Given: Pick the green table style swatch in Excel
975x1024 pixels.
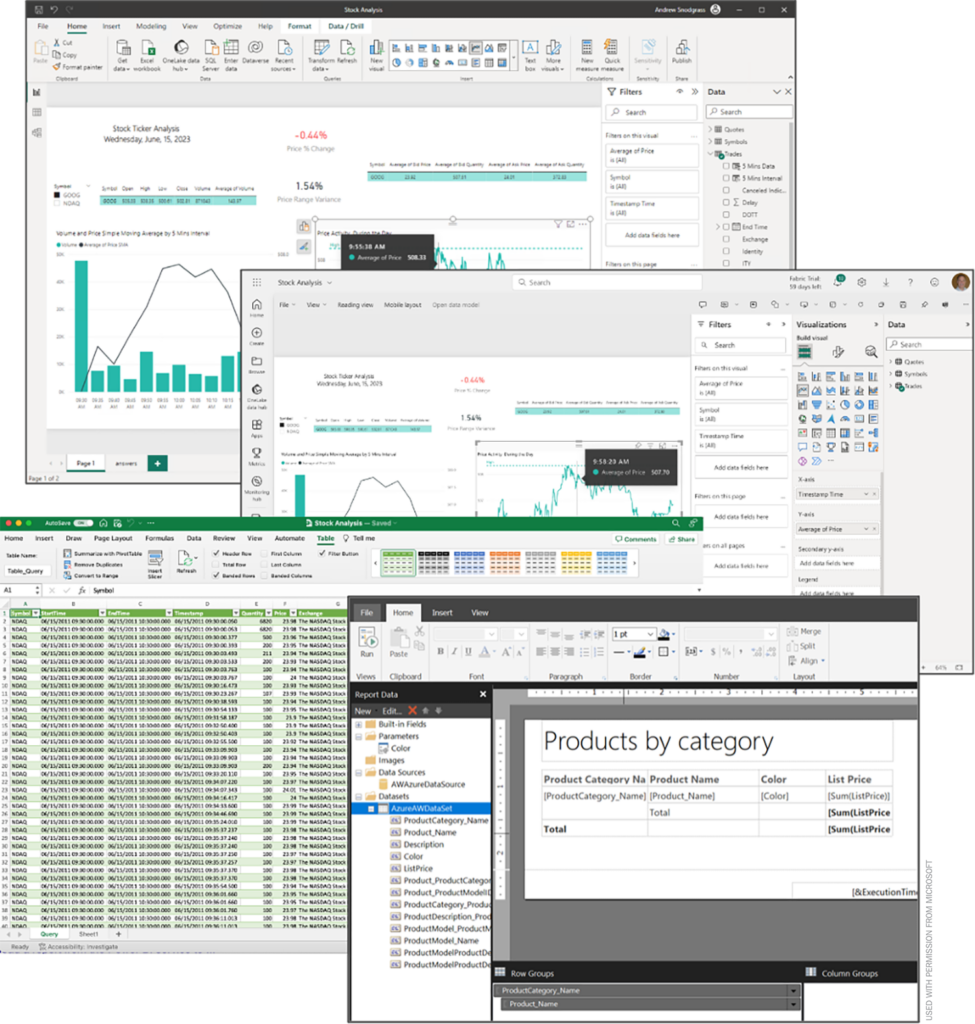Looking at the screenshot, I should tap(397, 562).
